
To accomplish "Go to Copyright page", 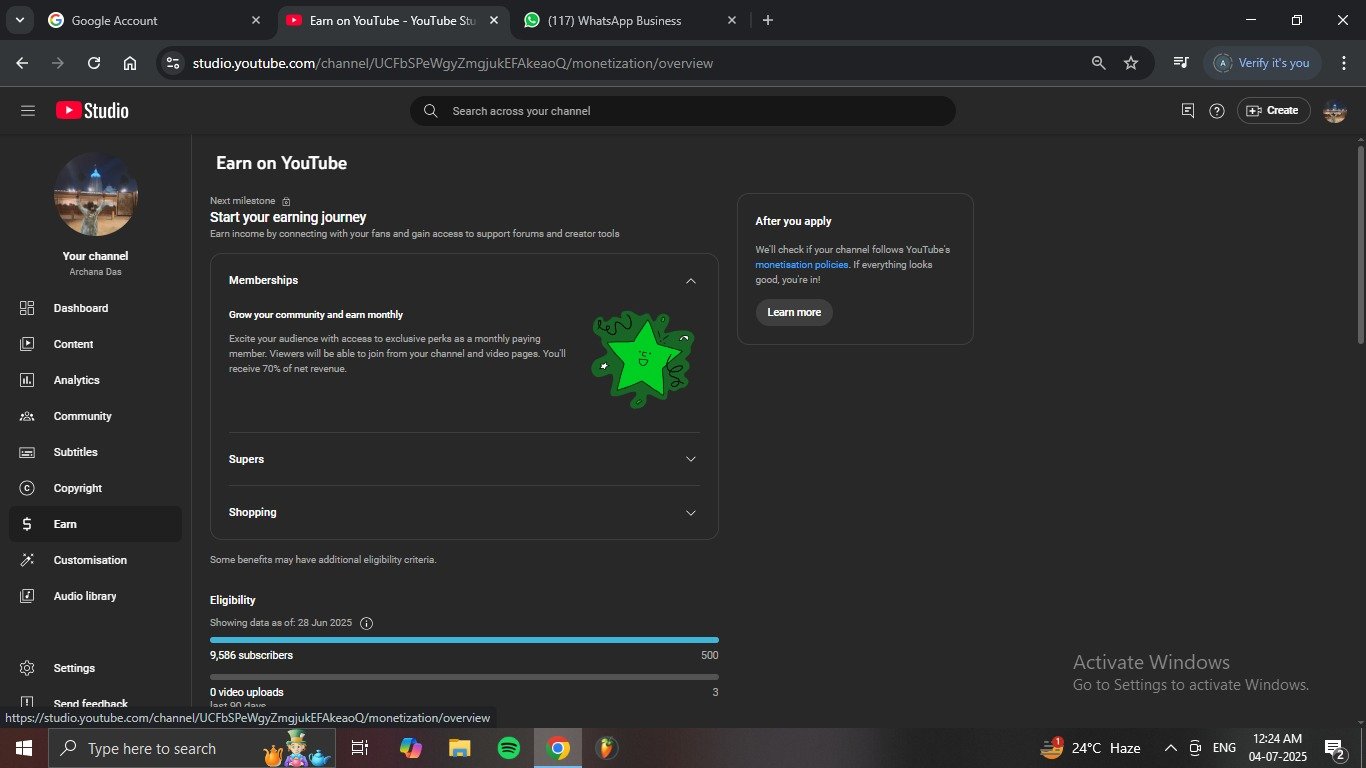I will click(95, 488).
